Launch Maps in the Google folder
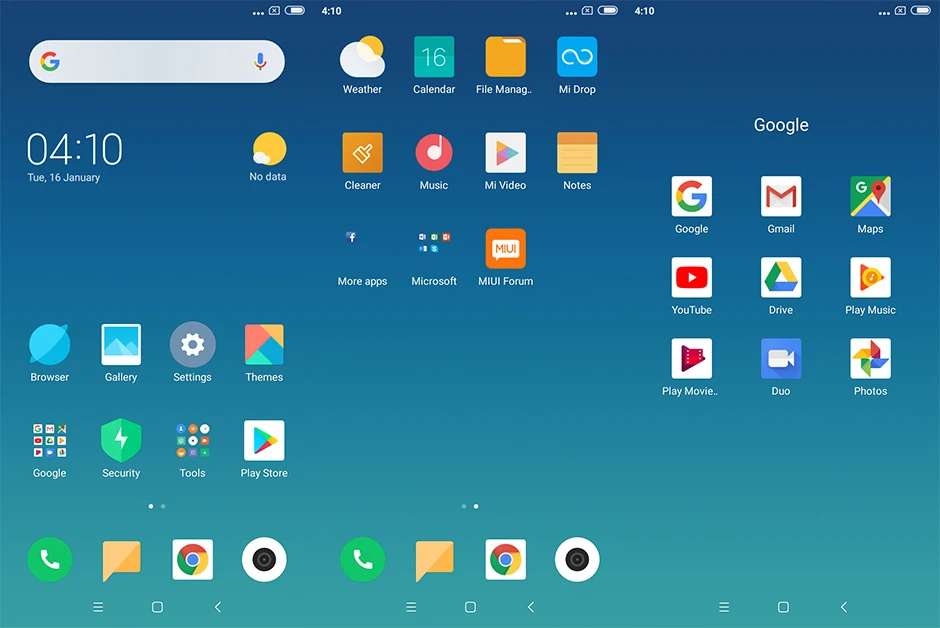The image size is (940, 628). coord(870,197)
